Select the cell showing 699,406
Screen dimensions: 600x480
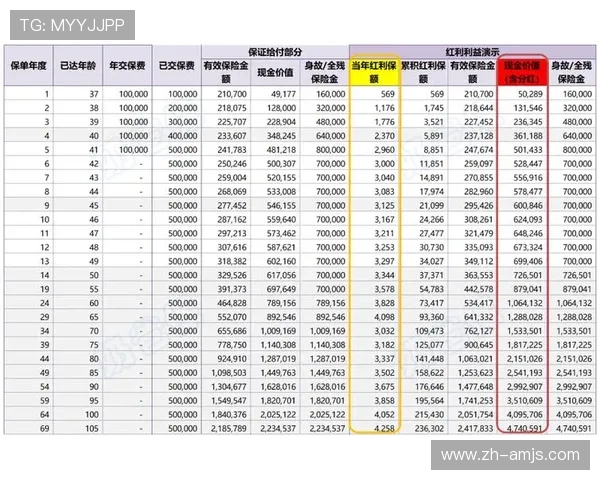tap(522, 261)
